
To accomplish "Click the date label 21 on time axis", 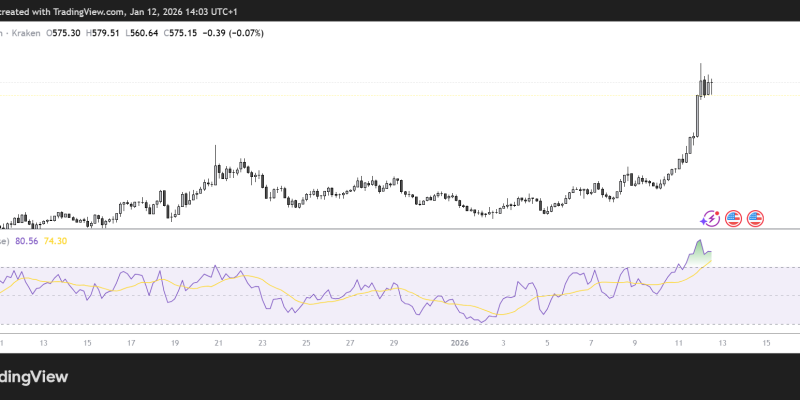I will [218, 342].
